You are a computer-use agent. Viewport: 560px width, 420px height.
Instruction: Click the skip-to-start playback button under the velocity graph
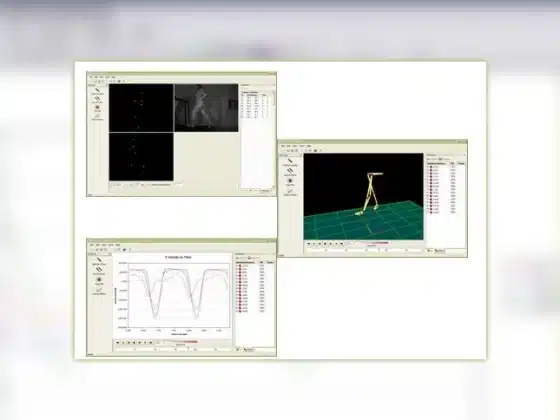click(x=118, y=342)
